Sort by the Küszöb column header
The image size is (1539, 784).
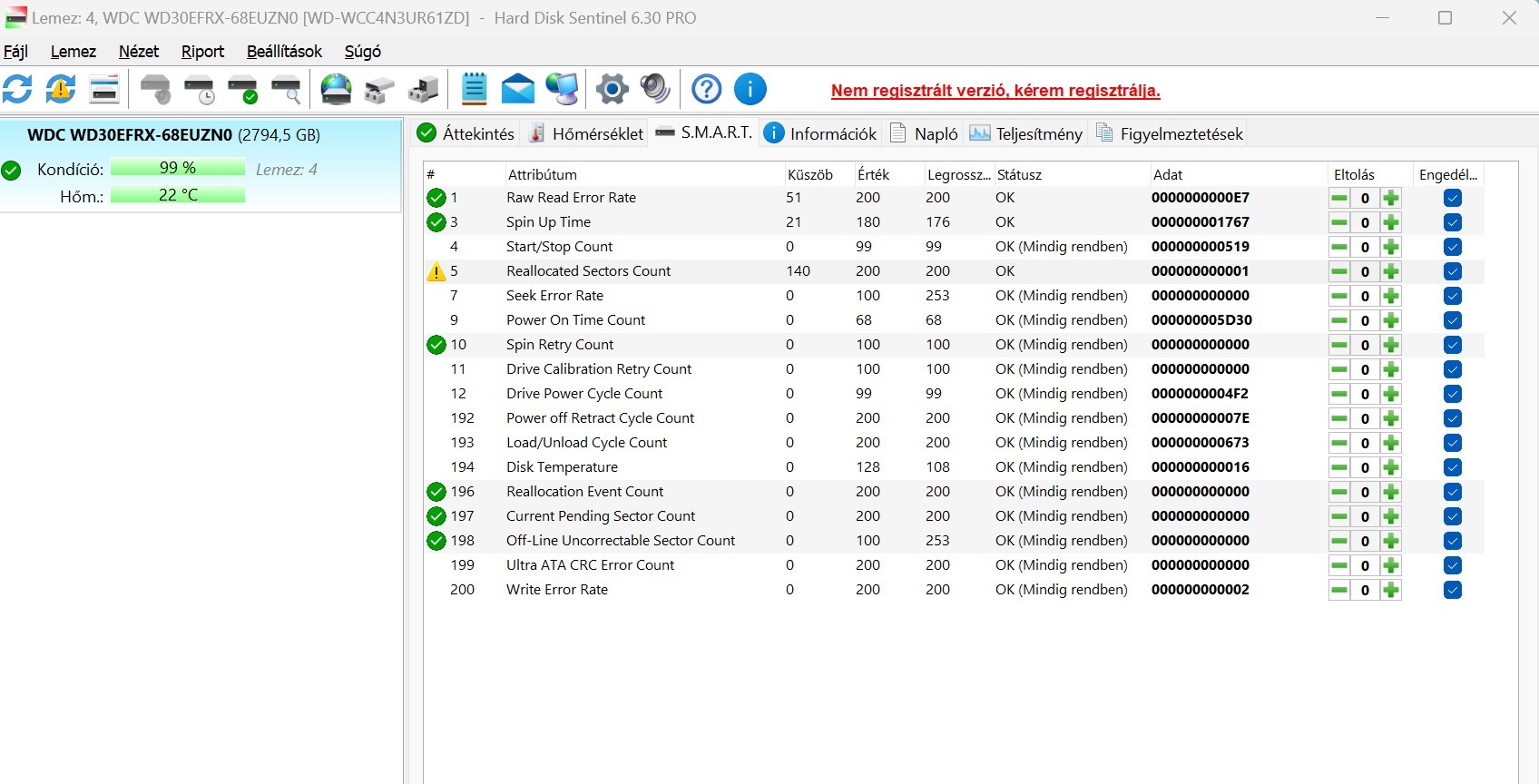[819, 174]
